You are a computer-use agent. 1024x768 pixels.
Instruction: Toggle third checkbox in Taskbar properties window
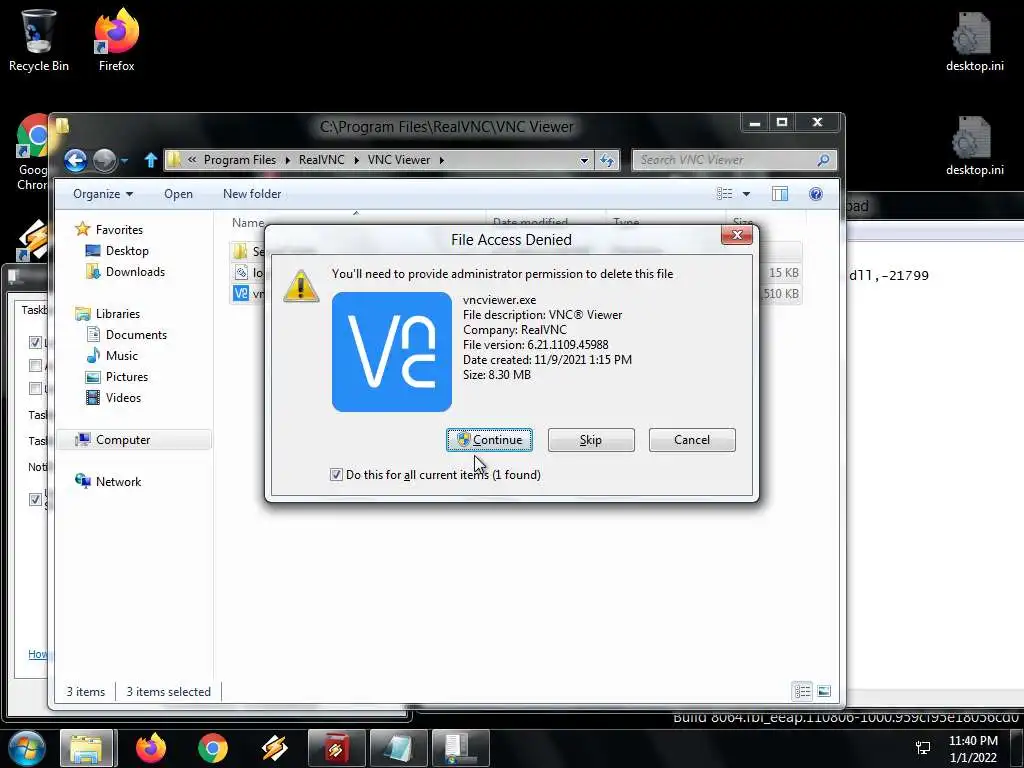(x=35, y=389)
